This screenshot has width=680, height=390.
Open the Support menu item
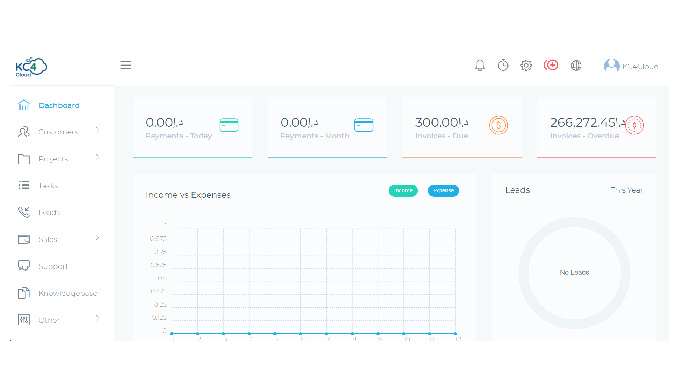click(53, 266)
